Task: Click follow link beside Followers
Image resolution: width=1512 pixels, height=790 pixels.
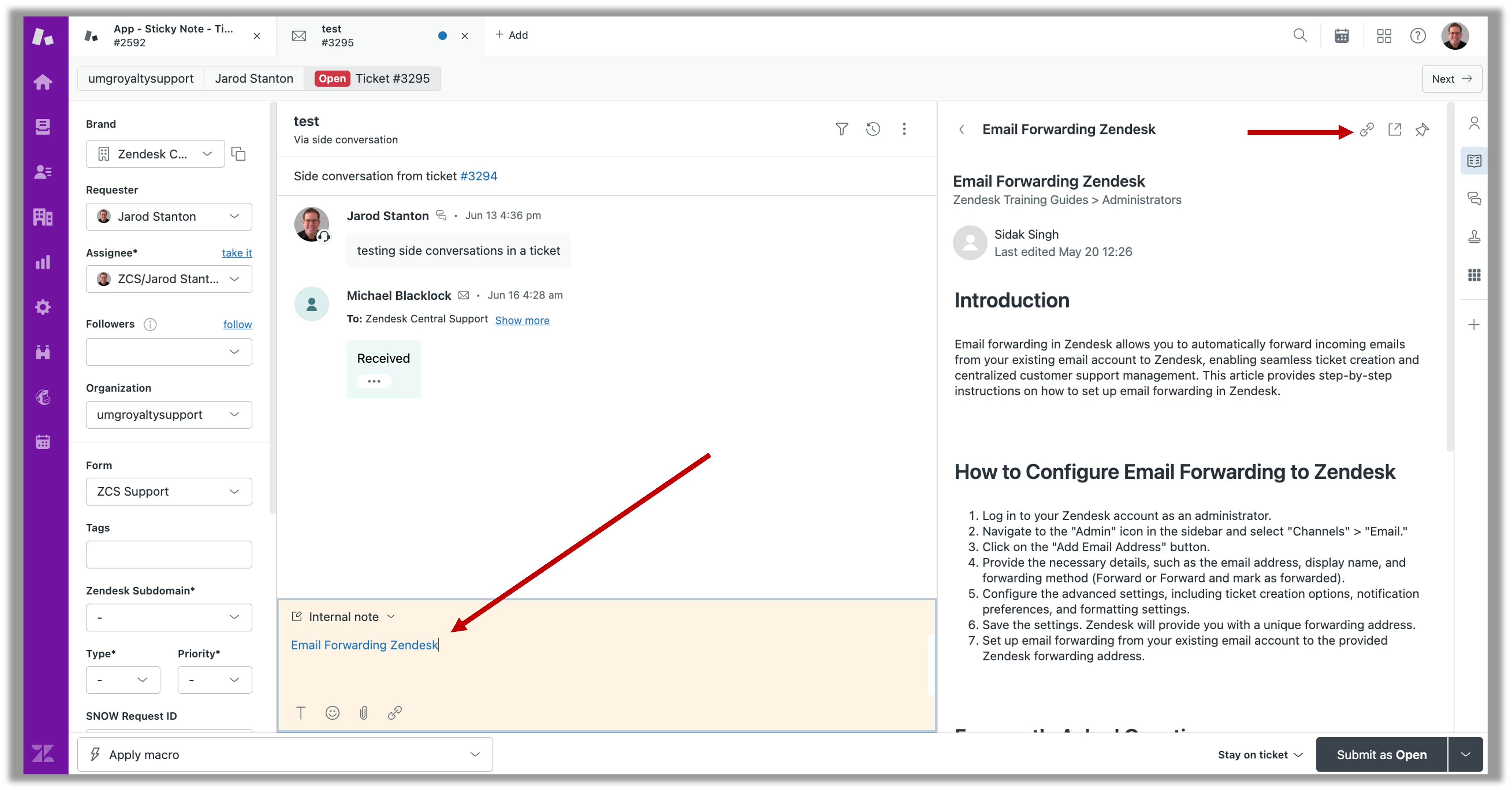Action: [237, 324]
